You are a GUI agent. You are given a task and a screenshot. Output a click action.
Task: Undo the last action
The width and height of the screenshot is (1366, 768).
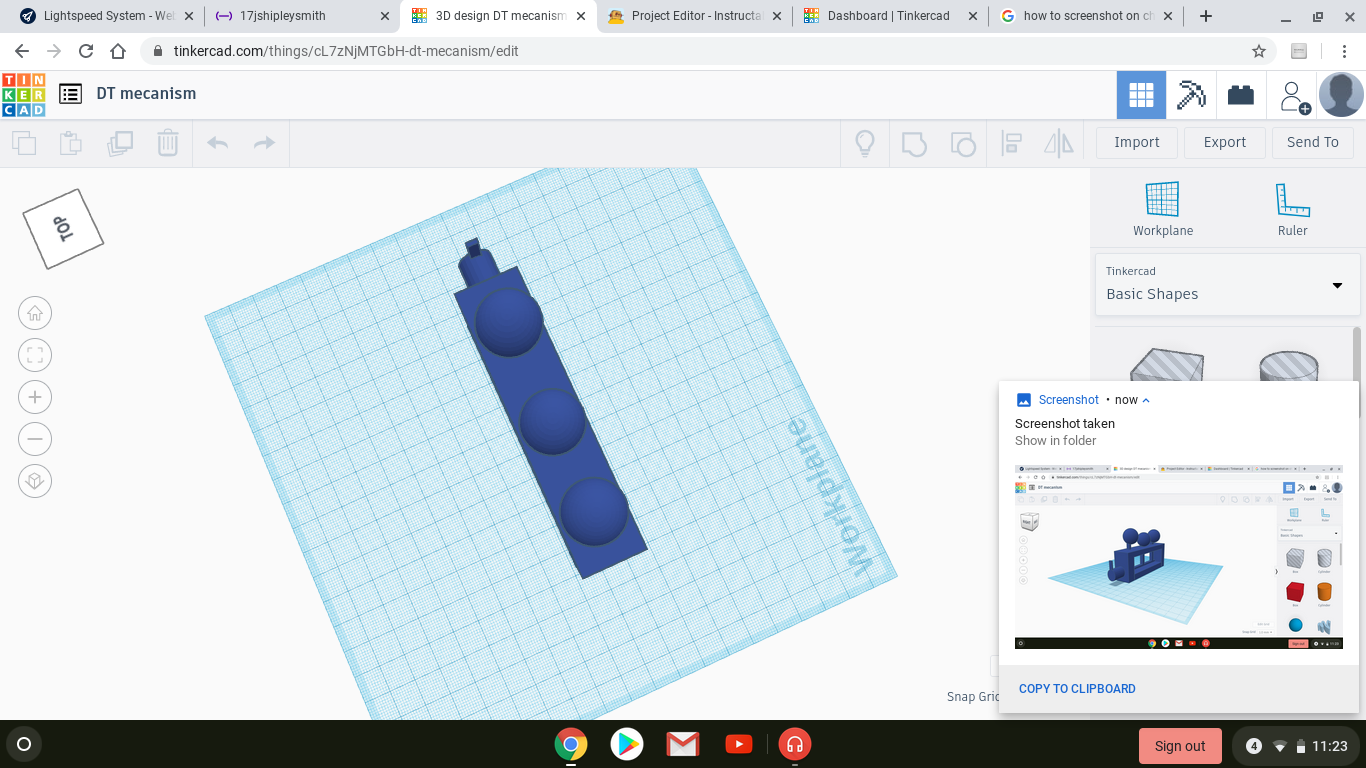click(x=217, y=143)
